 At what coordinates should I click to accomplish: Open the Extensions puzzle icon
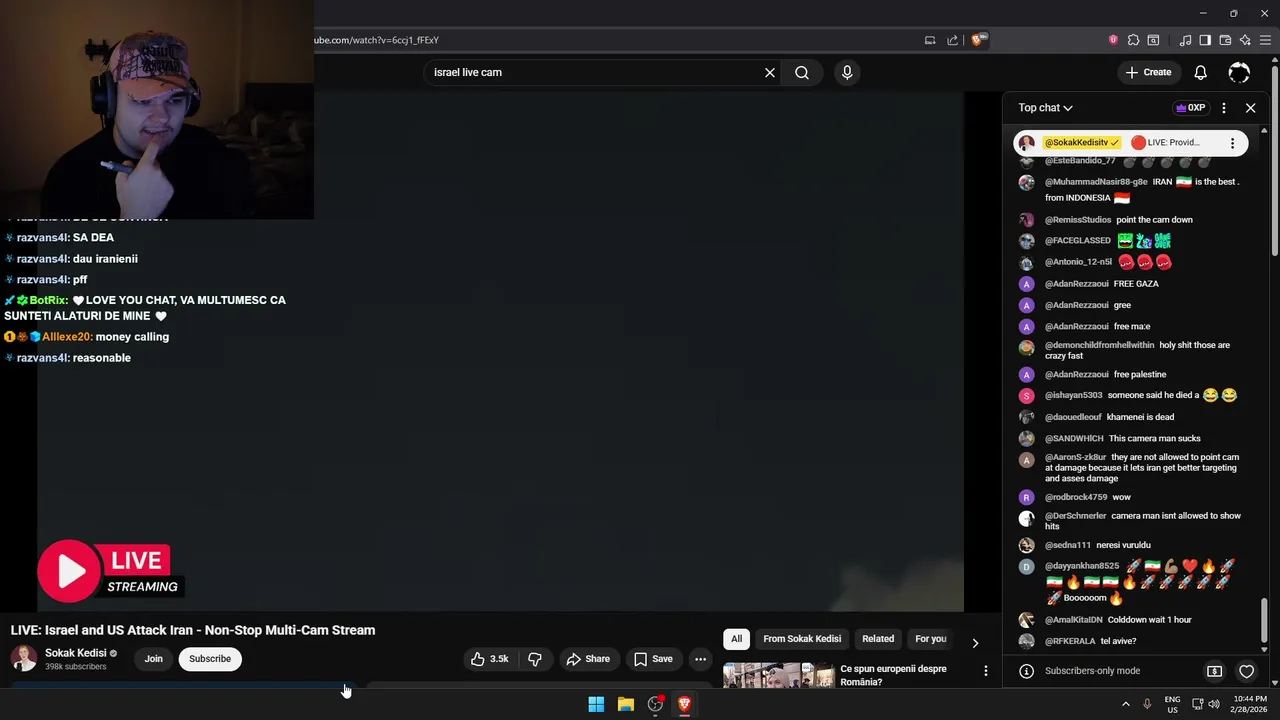tap(1133, 40)
